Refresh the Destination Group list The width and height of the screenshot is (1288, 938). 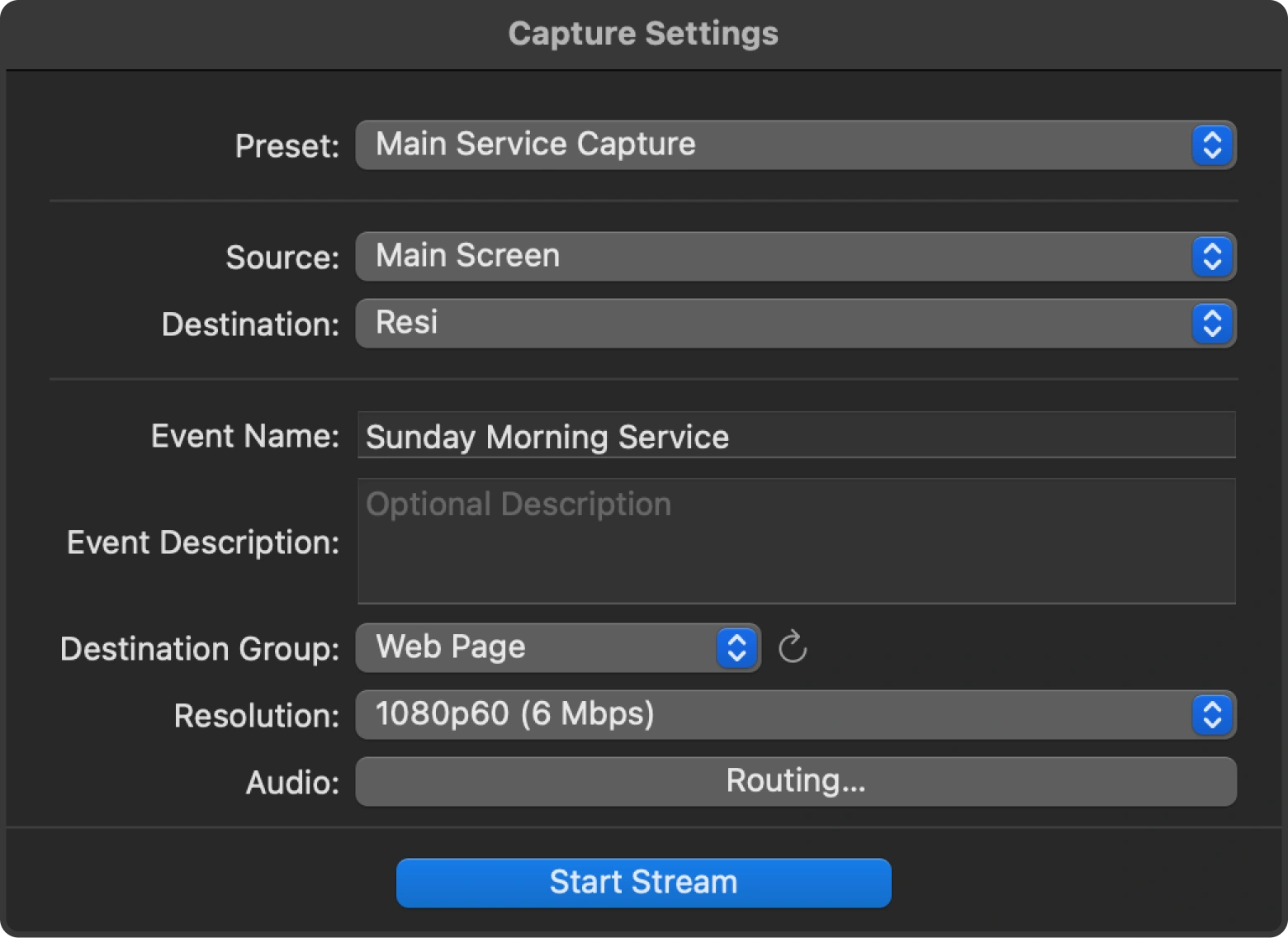pyautogui.click(x=793, y=647)
